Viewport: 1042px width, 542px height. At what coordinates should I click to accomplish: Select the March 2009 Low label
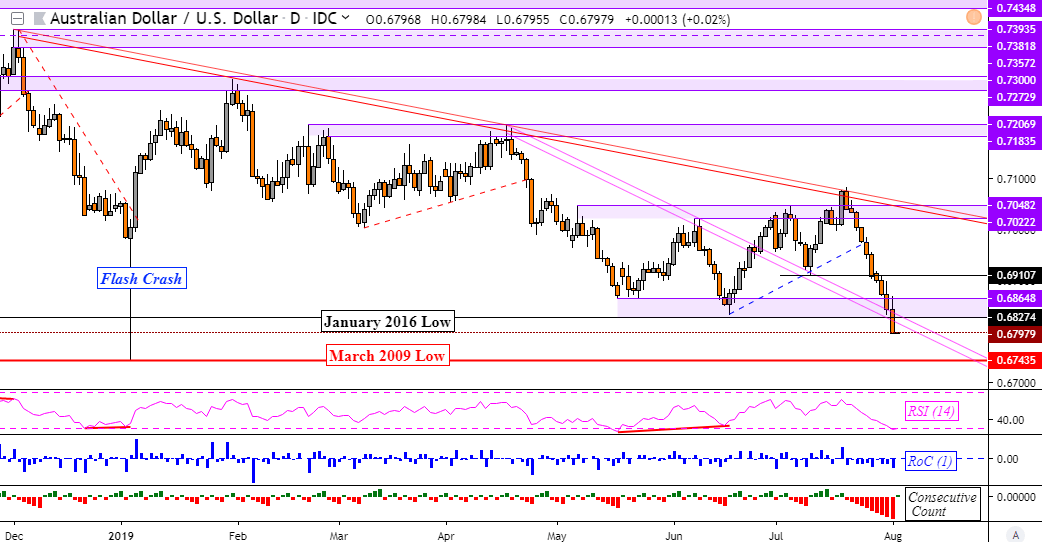[387, 355]
